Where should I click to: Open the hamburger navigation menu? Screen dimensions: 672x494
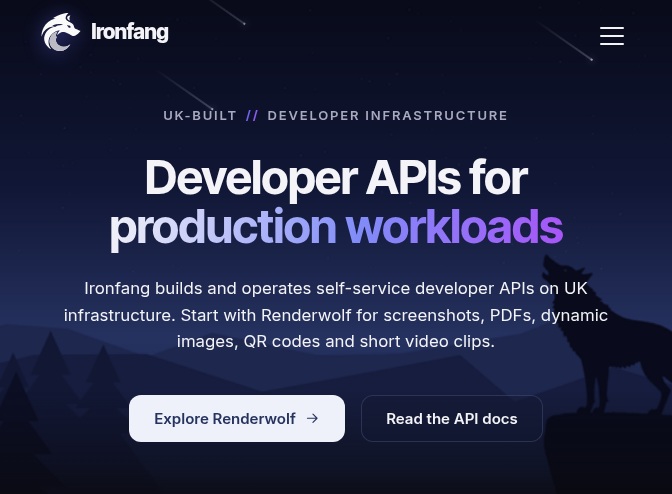point(612,36)
